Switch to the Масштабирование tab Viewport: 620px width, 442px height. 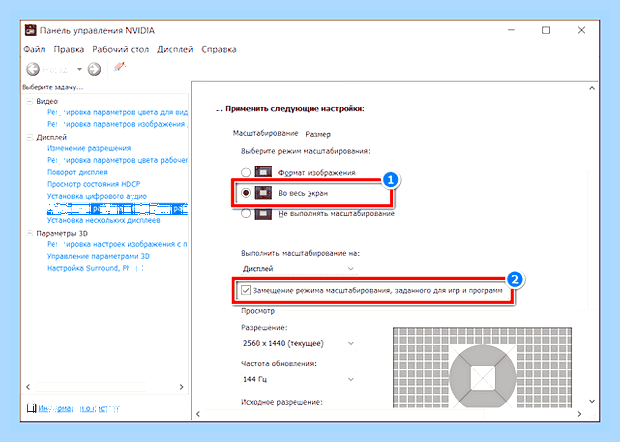point(265,133)
